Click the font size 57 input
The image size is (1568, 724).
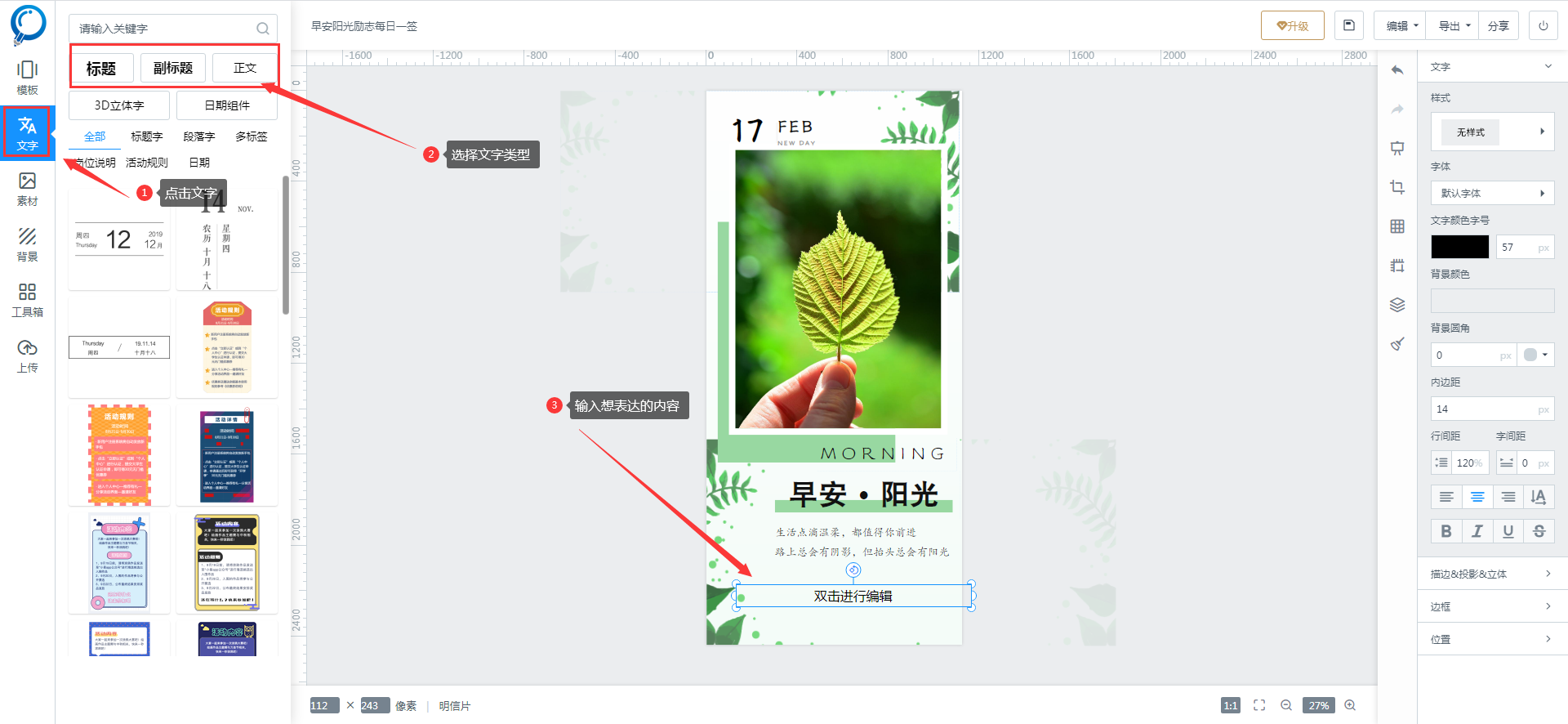click(x=1525, y=247)
